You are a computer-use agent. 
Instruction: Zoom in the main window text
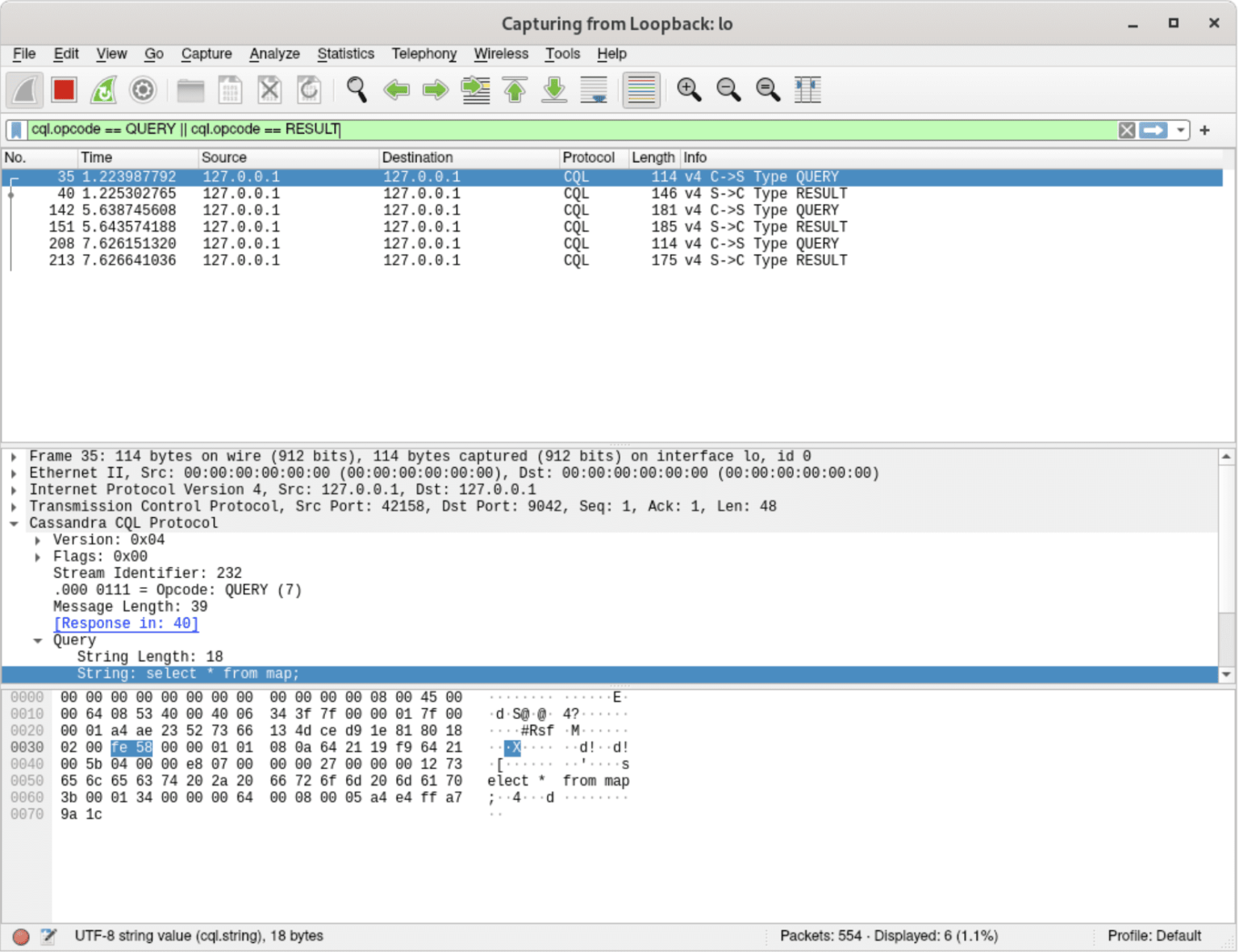coord(689,90)
